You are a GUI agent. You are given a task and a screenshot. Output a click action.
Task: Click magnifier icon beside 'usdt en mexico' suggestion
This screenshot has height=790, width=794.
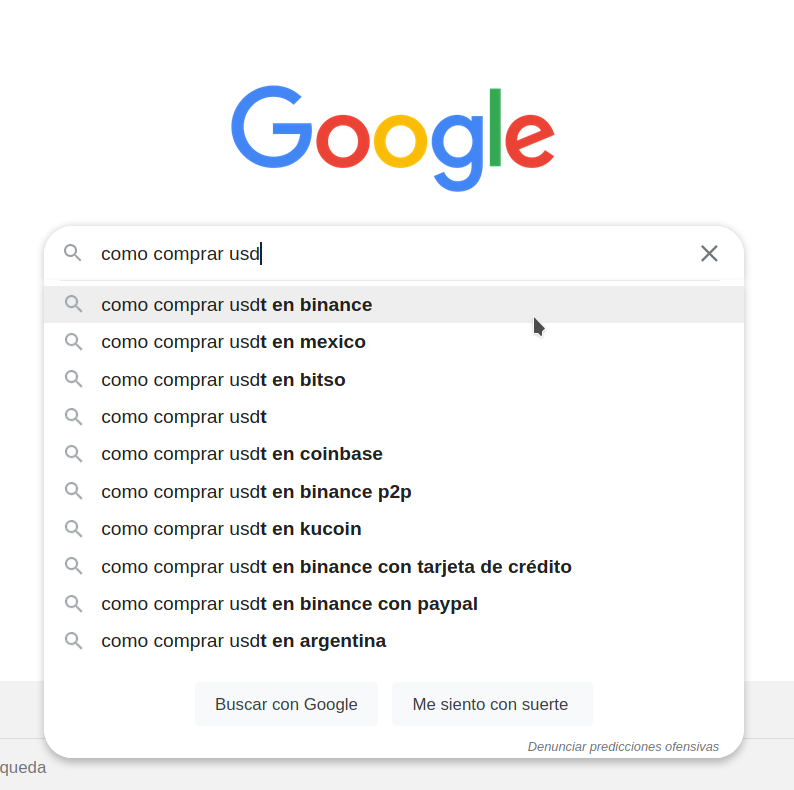point(73,341)
